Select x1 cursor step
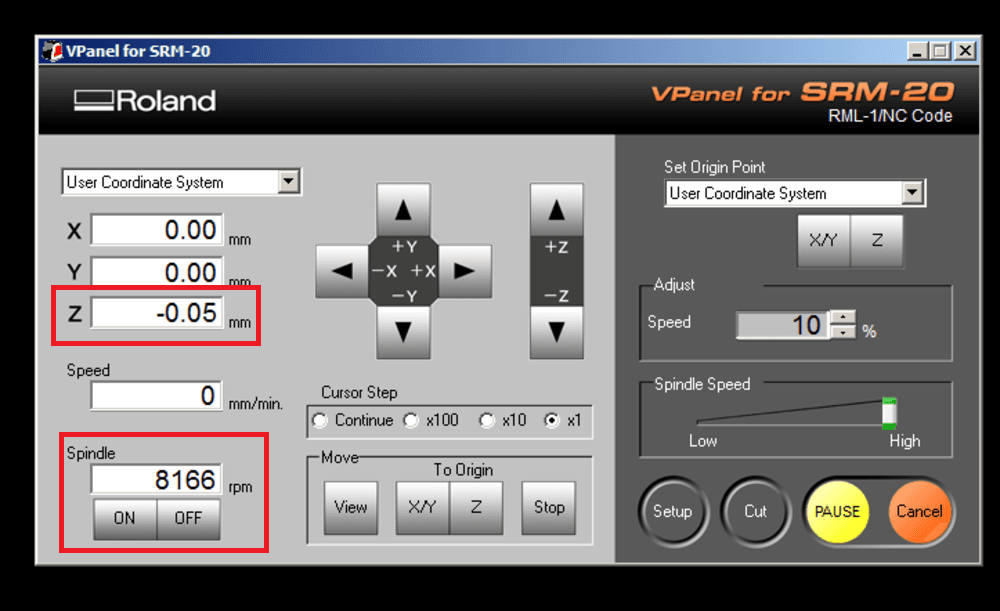This screenshot has width=1000, height=611. pyautogui.click(x=552, y=420)
